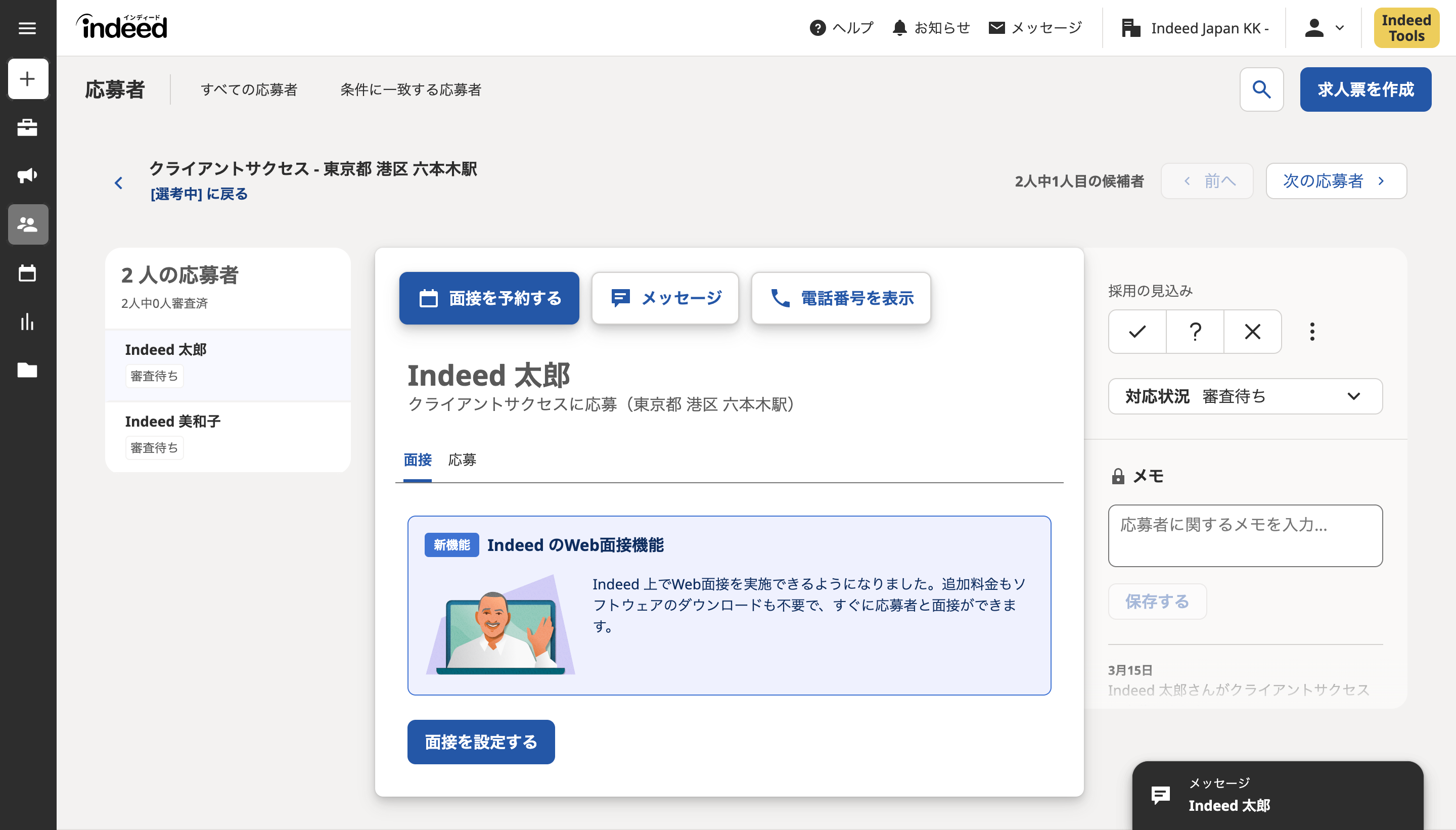Click the [選考中] に戻る link

click(198, 195)
